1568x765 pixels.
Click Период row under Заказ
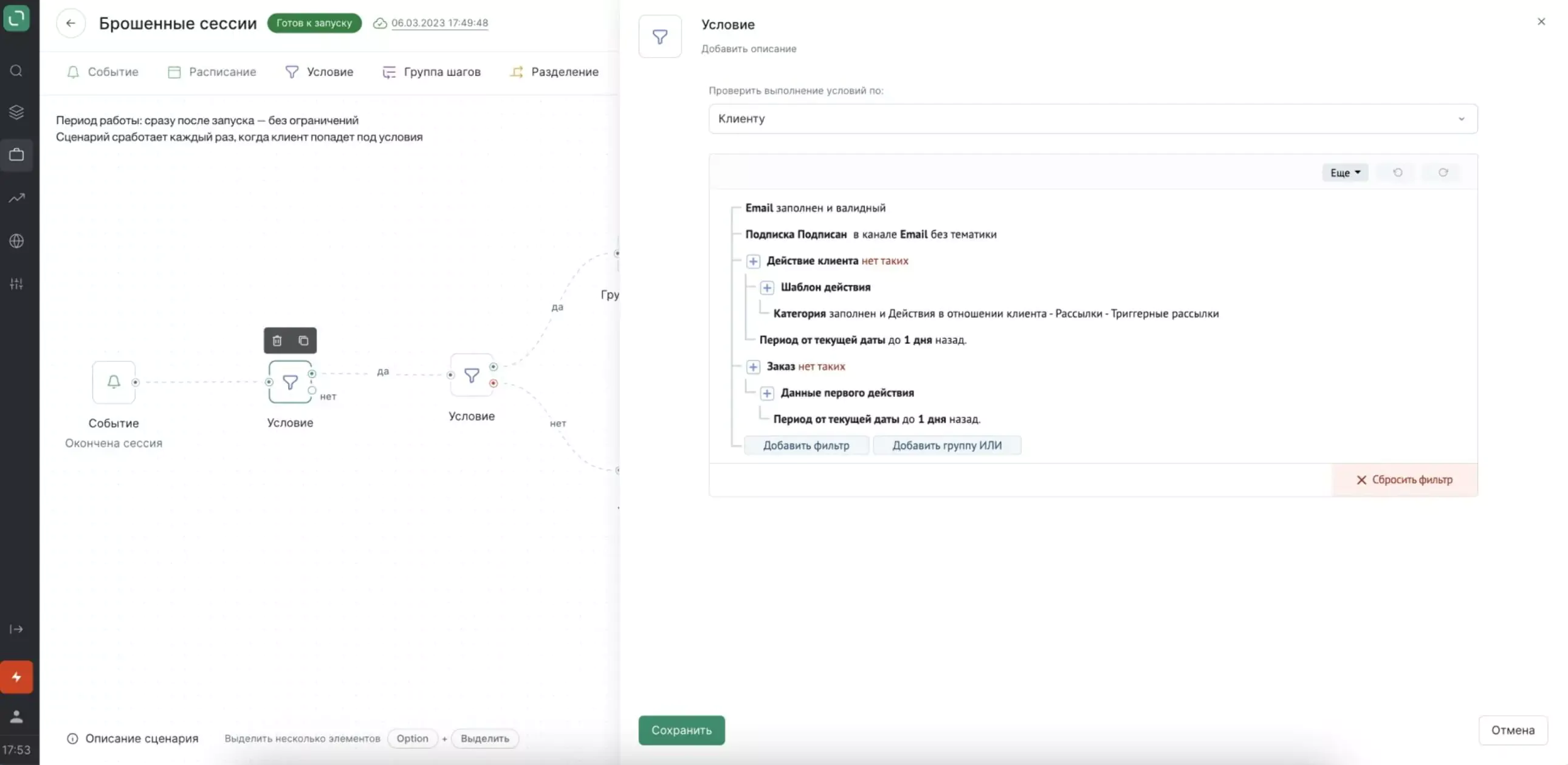click(876, 419)
